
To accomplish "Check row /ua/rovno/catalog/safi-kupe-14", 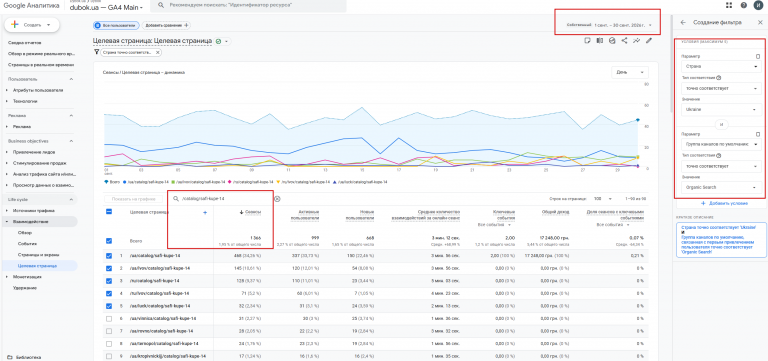I will pyautogui.click(x=109, y=331).
